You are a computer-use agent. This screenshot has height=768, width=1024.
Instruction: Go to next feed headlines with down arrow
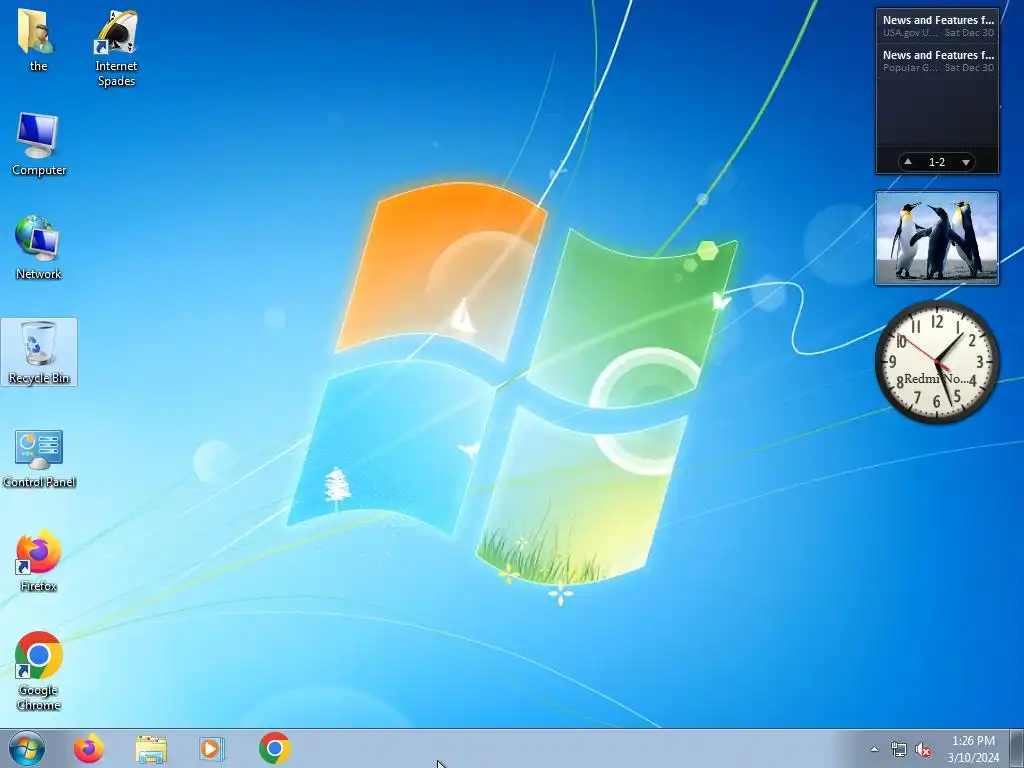[966, 162]
